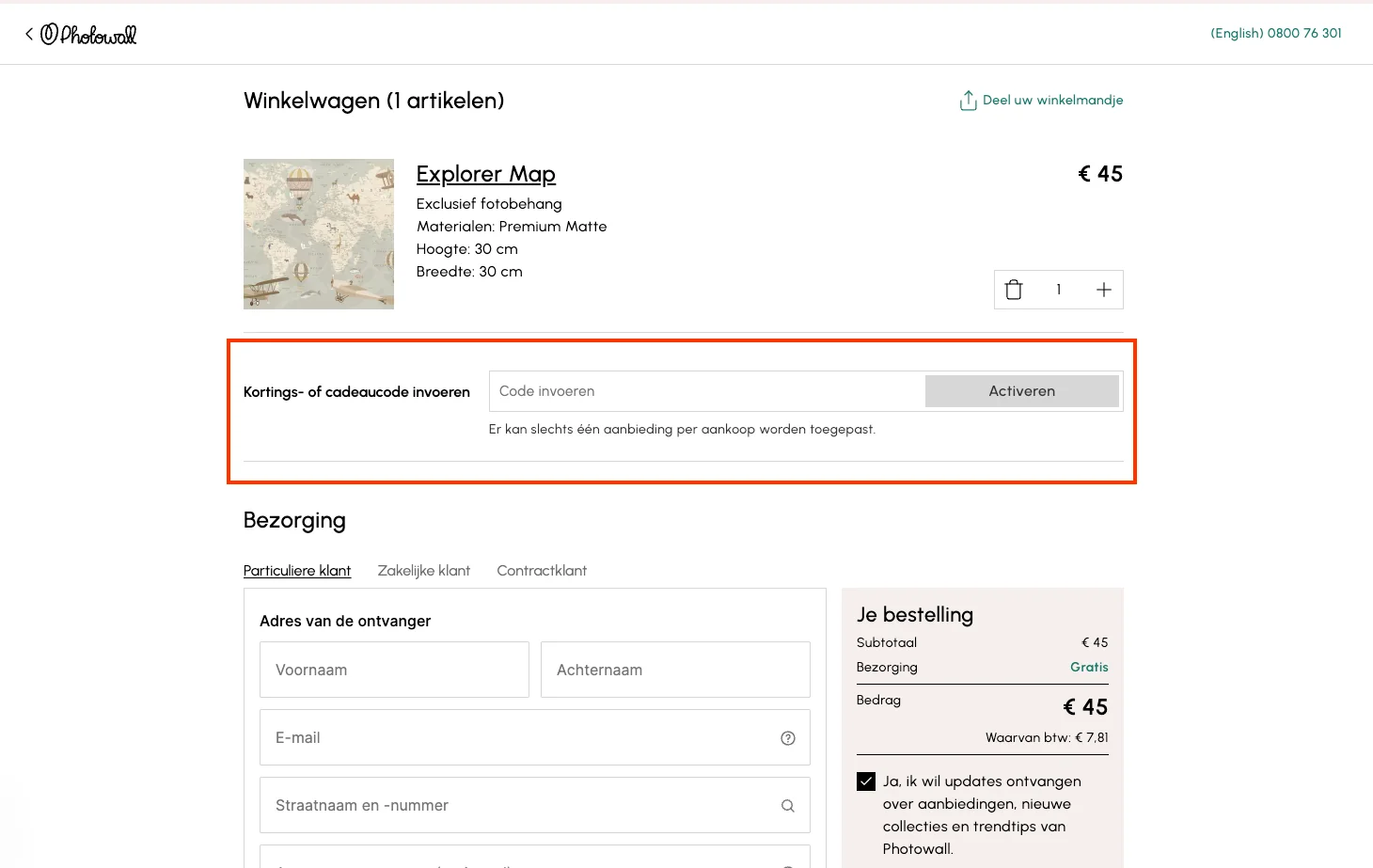Call support via the 0800 76 301 link

pos(1304,33)
